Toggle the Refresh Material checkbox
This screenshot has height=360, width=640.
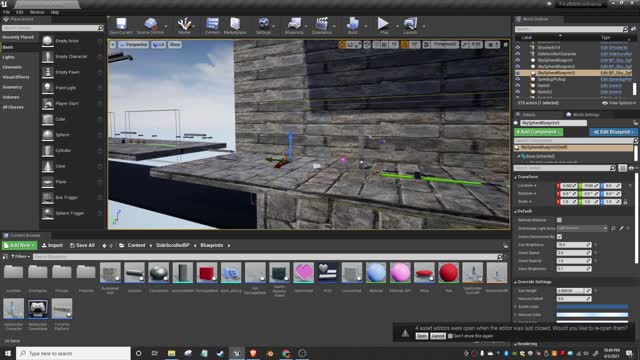[x=559, y=220]
